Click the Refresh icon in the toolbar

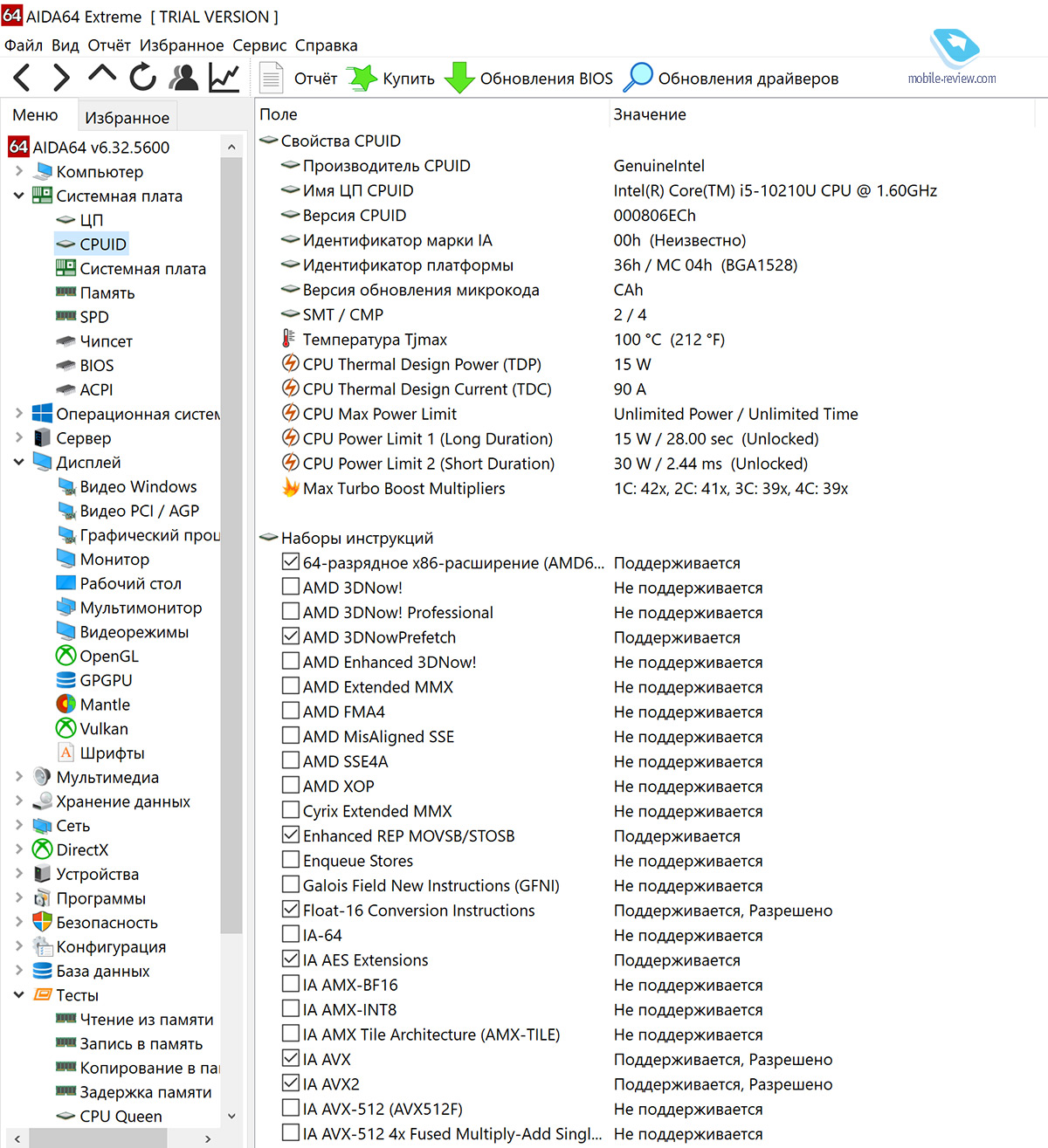click(x=143, y=78)
